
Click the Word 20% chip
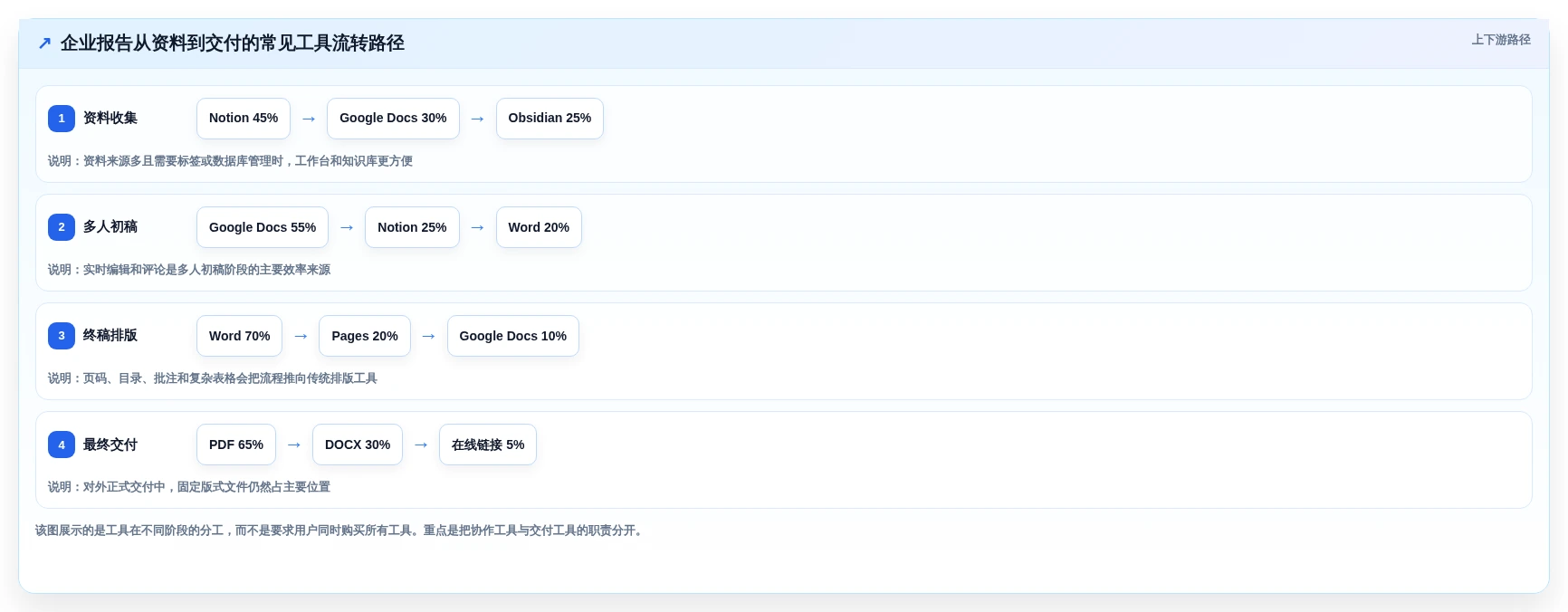pos(539,227)
